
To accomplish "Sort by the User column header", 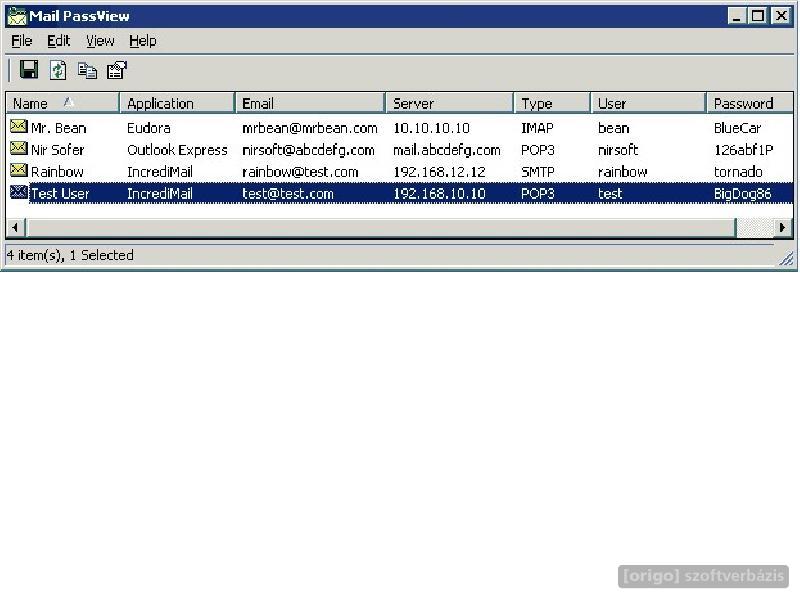I will point(648,103).
